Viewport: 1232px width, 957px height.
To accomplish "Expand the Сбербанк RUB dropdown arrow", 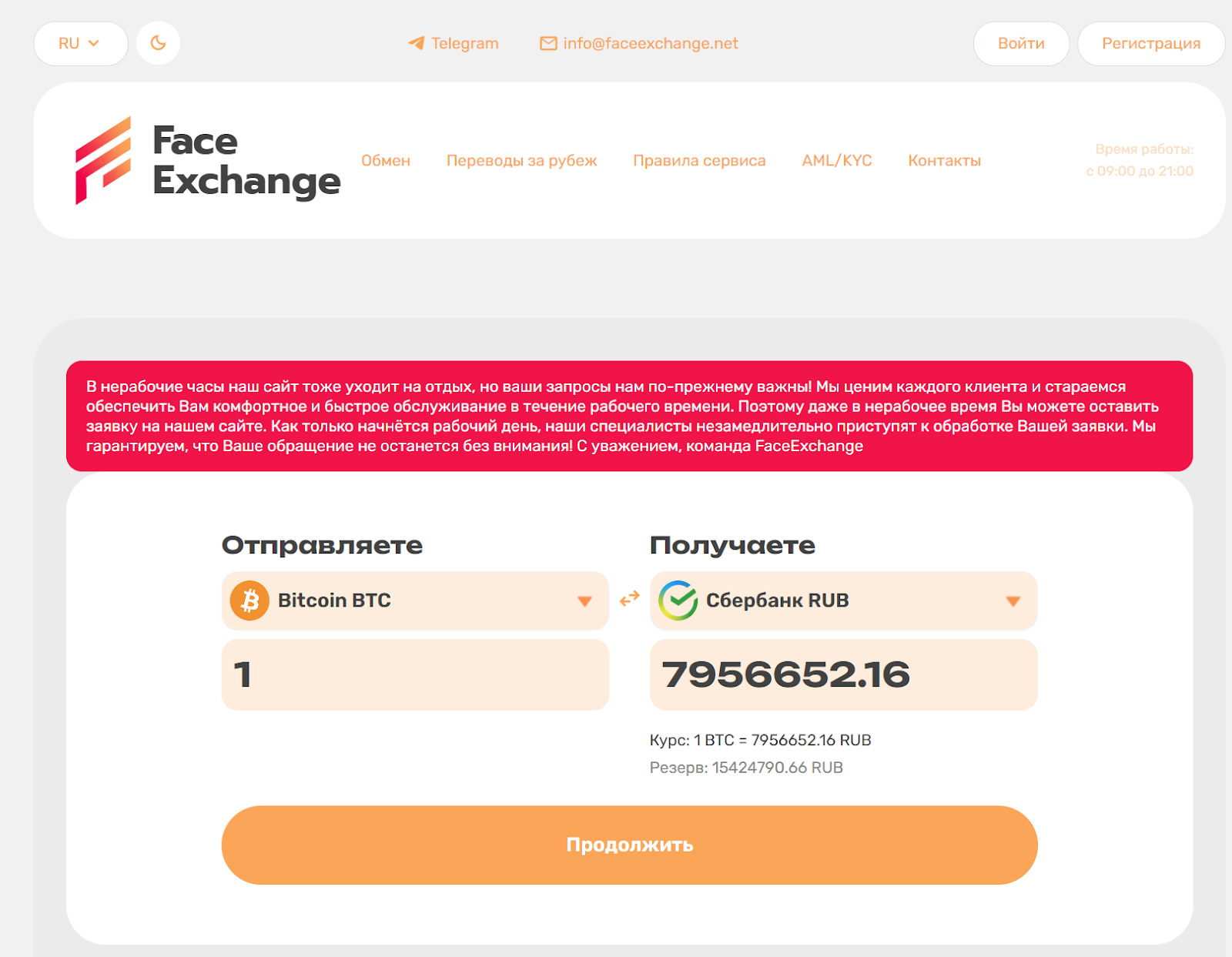I will (1013, 601).
